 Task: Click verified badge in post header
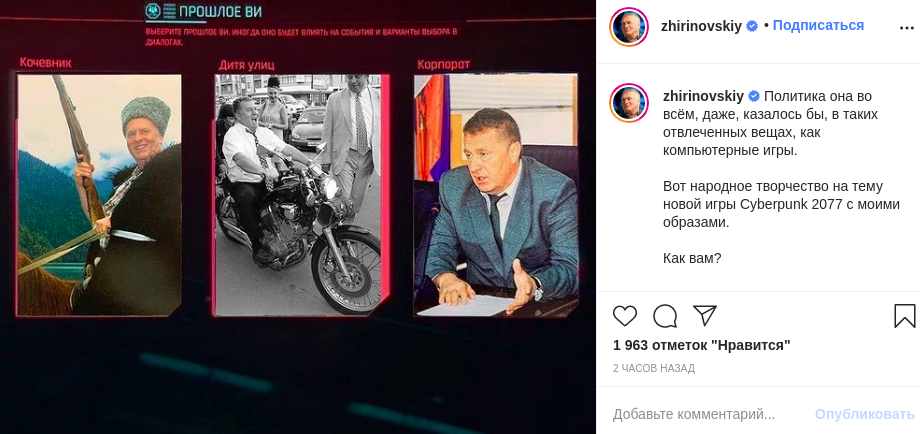(x=752, y=26)
